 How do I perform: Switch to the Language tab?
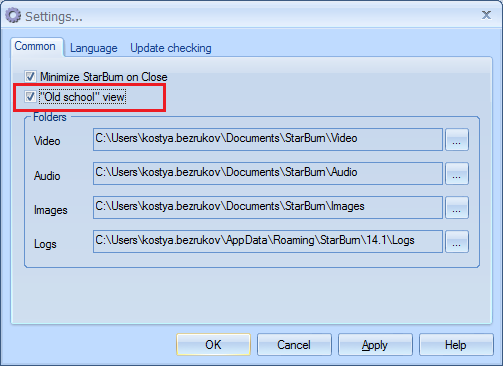pos(94,48)
